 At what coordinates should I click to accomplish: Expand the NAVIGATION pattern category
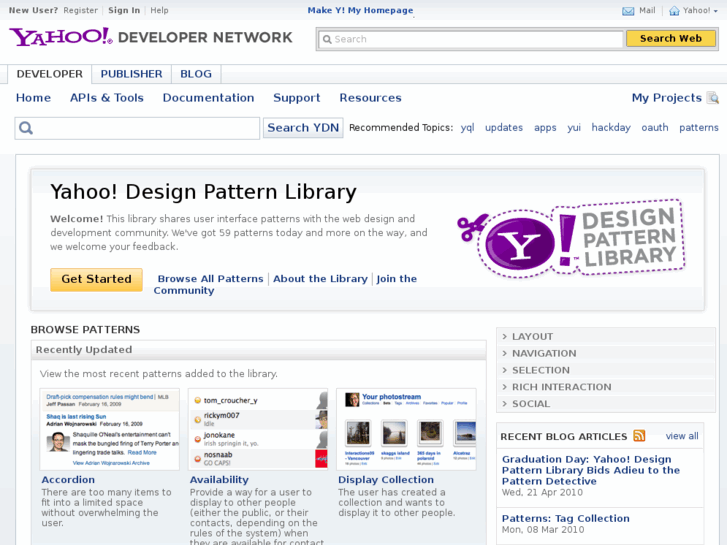point(544,354)
